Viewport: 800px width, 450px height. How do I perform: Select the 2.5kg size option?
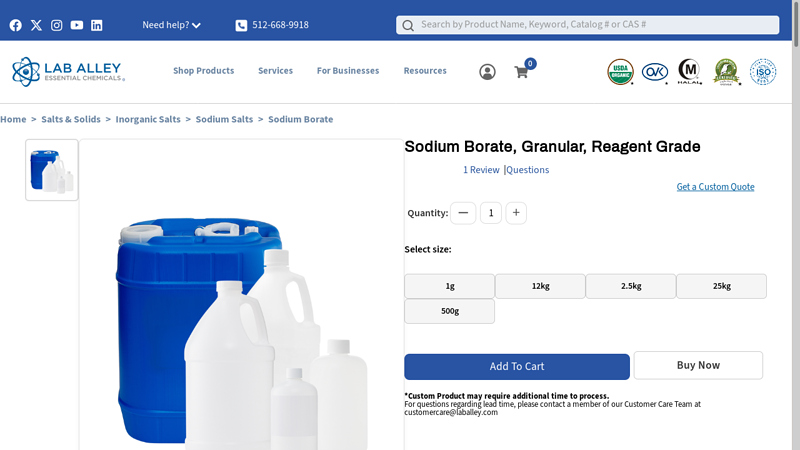click(x=631, y=286)
